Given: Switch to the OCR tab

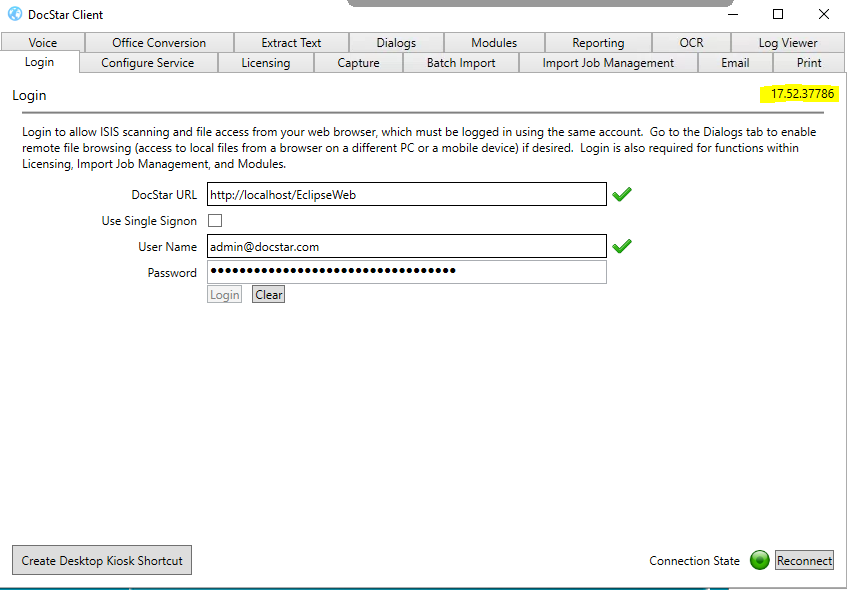Looking at the screenshot, I should [x=691, y=43].
